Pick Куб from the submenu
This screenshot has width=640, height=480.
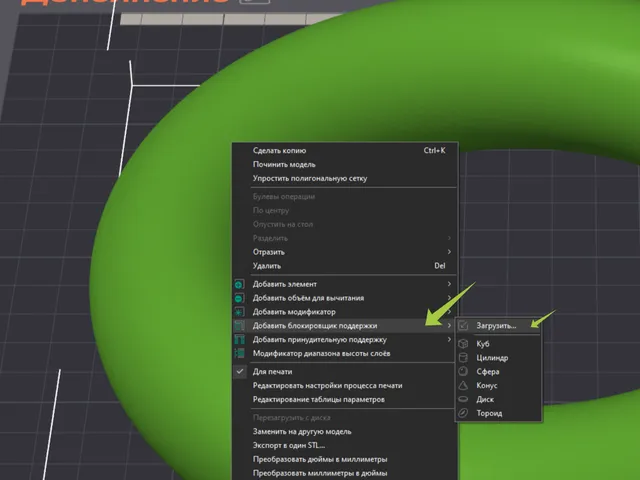point(498,344)
